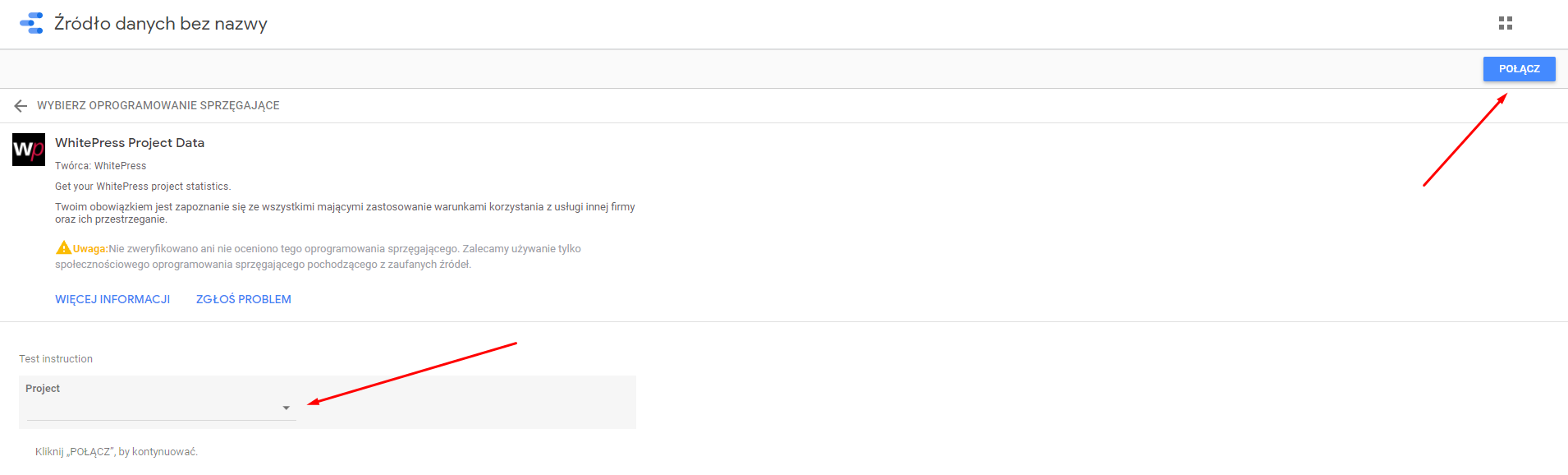
Task: Click the 'Kliknij „POŁĄCZ", by kontynuować.' hint
Action: (117, 452)
